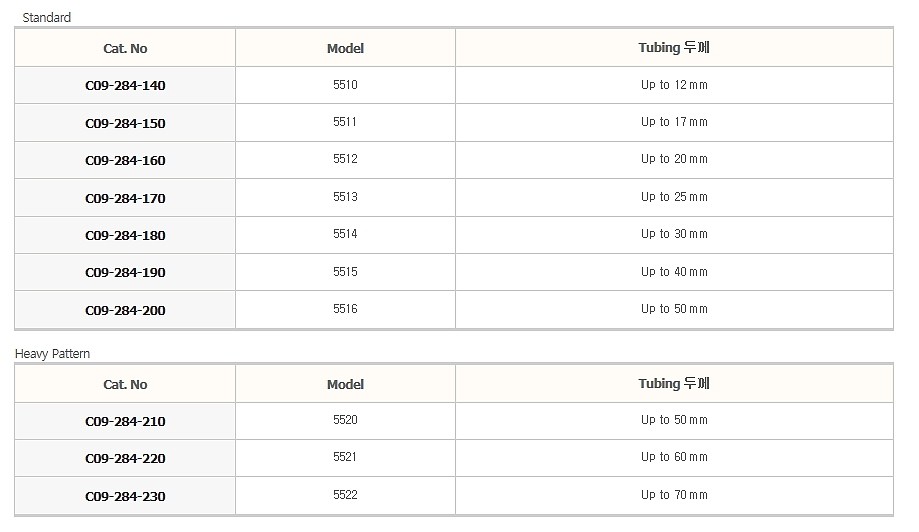Click the 'Up to 70 mm' cell
The height and width of the screenshot is (532, 919).
pyautogui.click(x=674, y=495)
